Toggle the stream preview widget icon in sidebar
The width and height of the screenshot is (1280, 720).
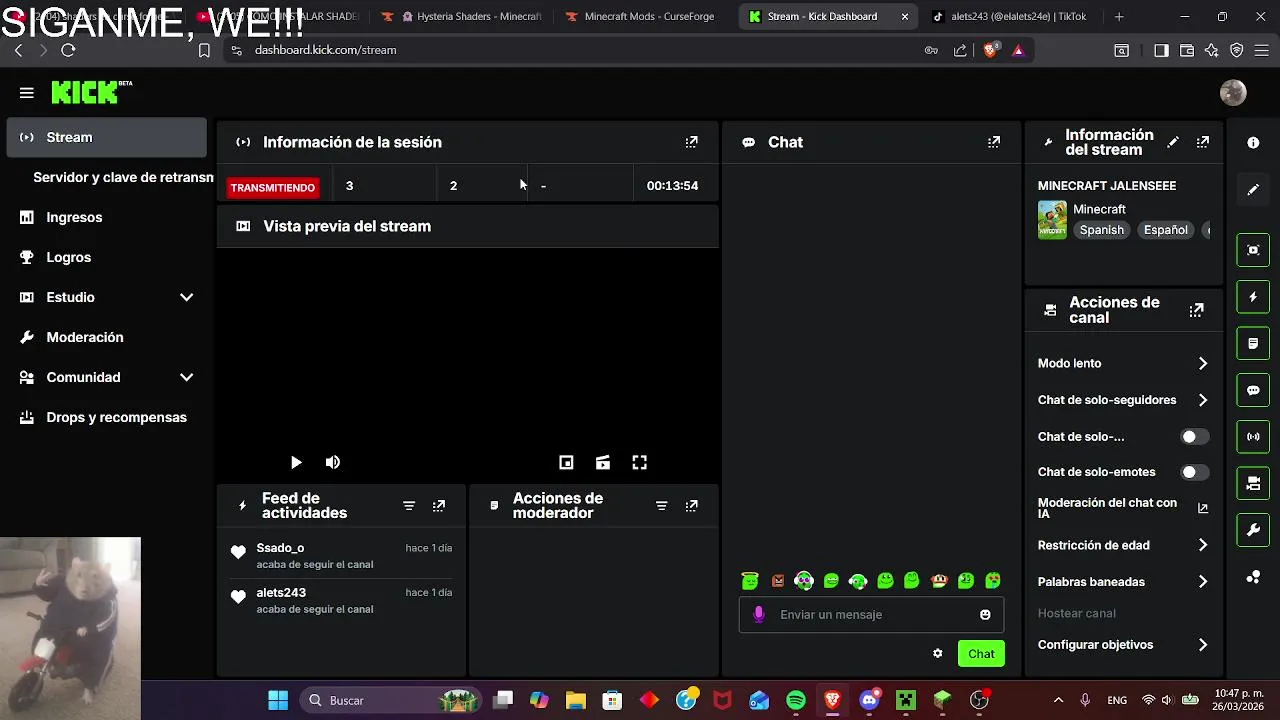point(1253,250)
